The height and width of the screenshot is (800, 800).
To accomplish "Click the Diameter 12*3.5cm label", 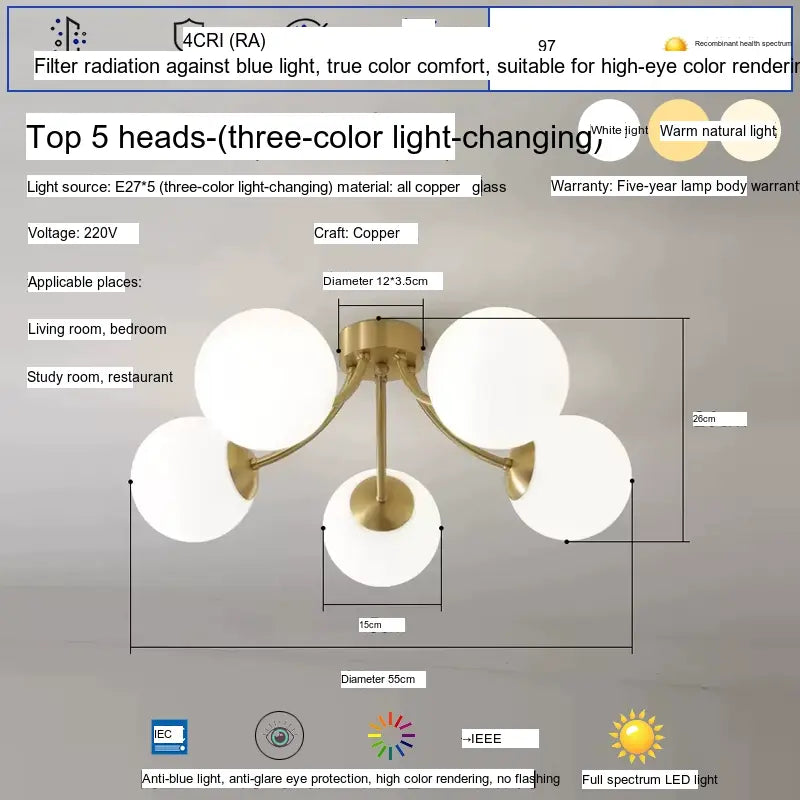I will coord(381,281).
